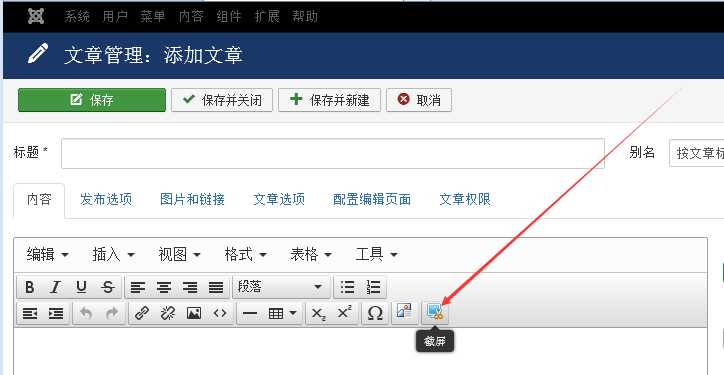This screenshot has height=375, width=724.
Task: Toggle strikethrough formatting
Action: click(108, 287)
